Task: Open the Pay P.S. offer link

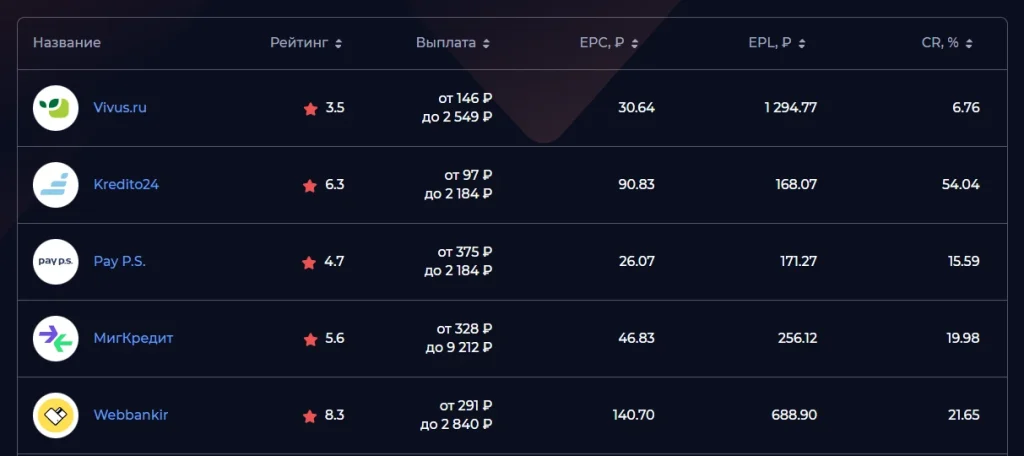Action: point(120,262)
